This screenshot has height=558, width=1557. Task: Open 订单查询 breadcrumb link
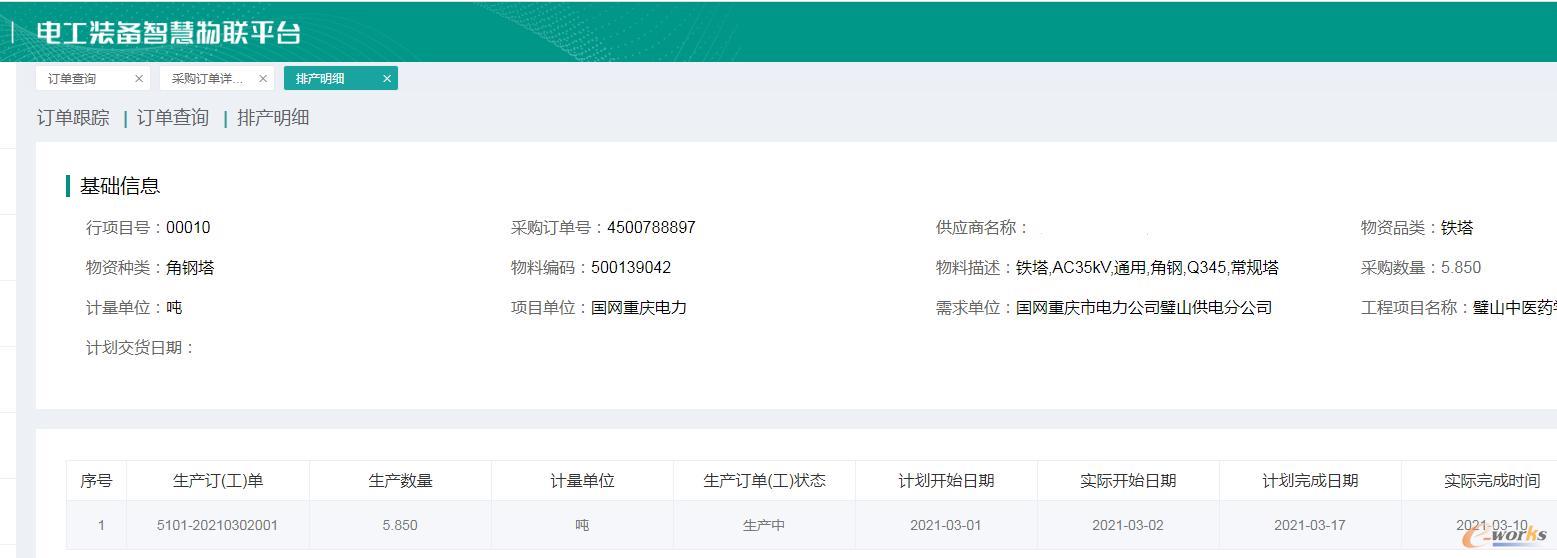click(x=173, y=118)
